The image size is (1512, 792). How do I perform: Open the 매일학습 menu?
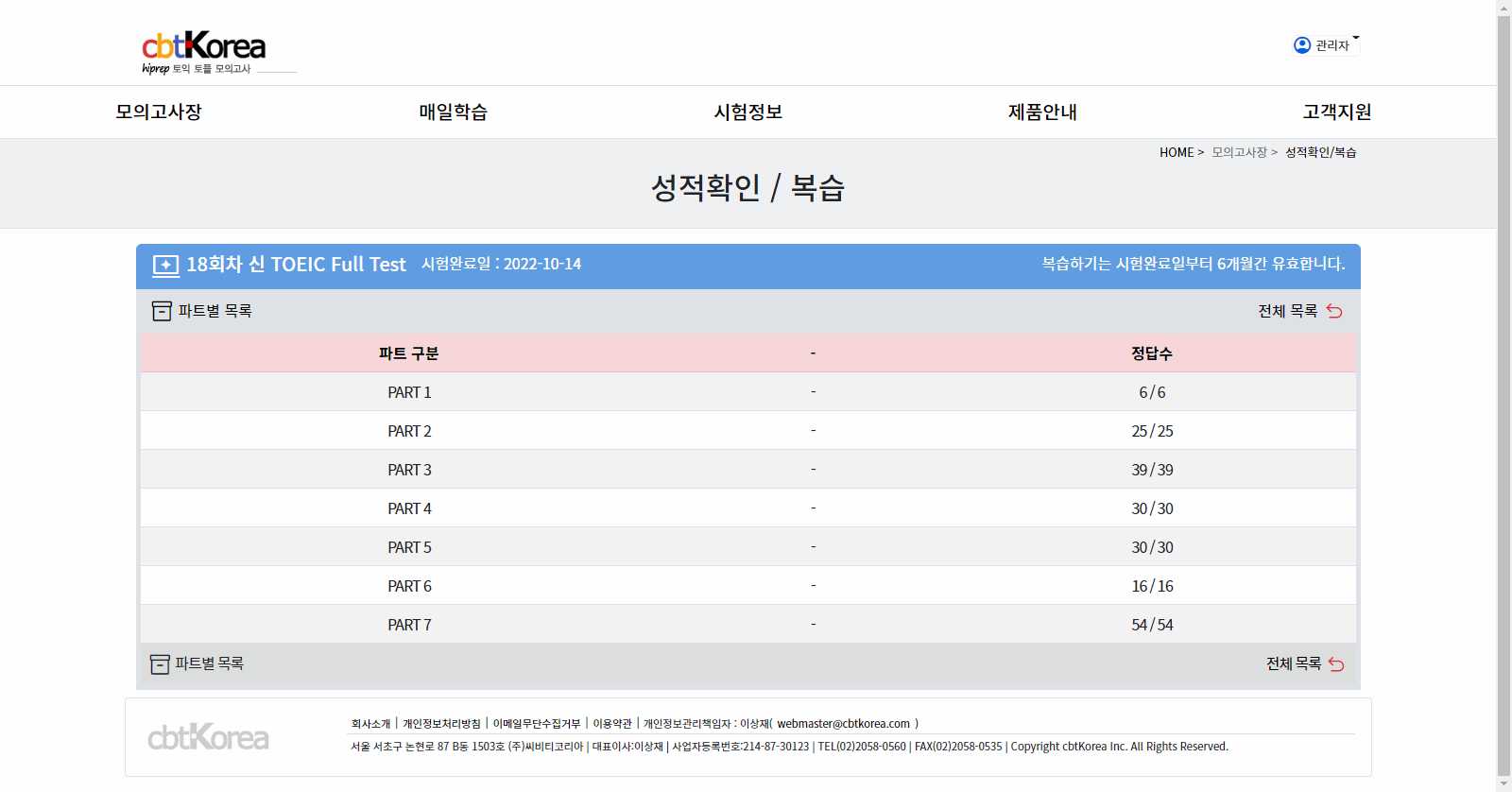(x=454, y=112)
